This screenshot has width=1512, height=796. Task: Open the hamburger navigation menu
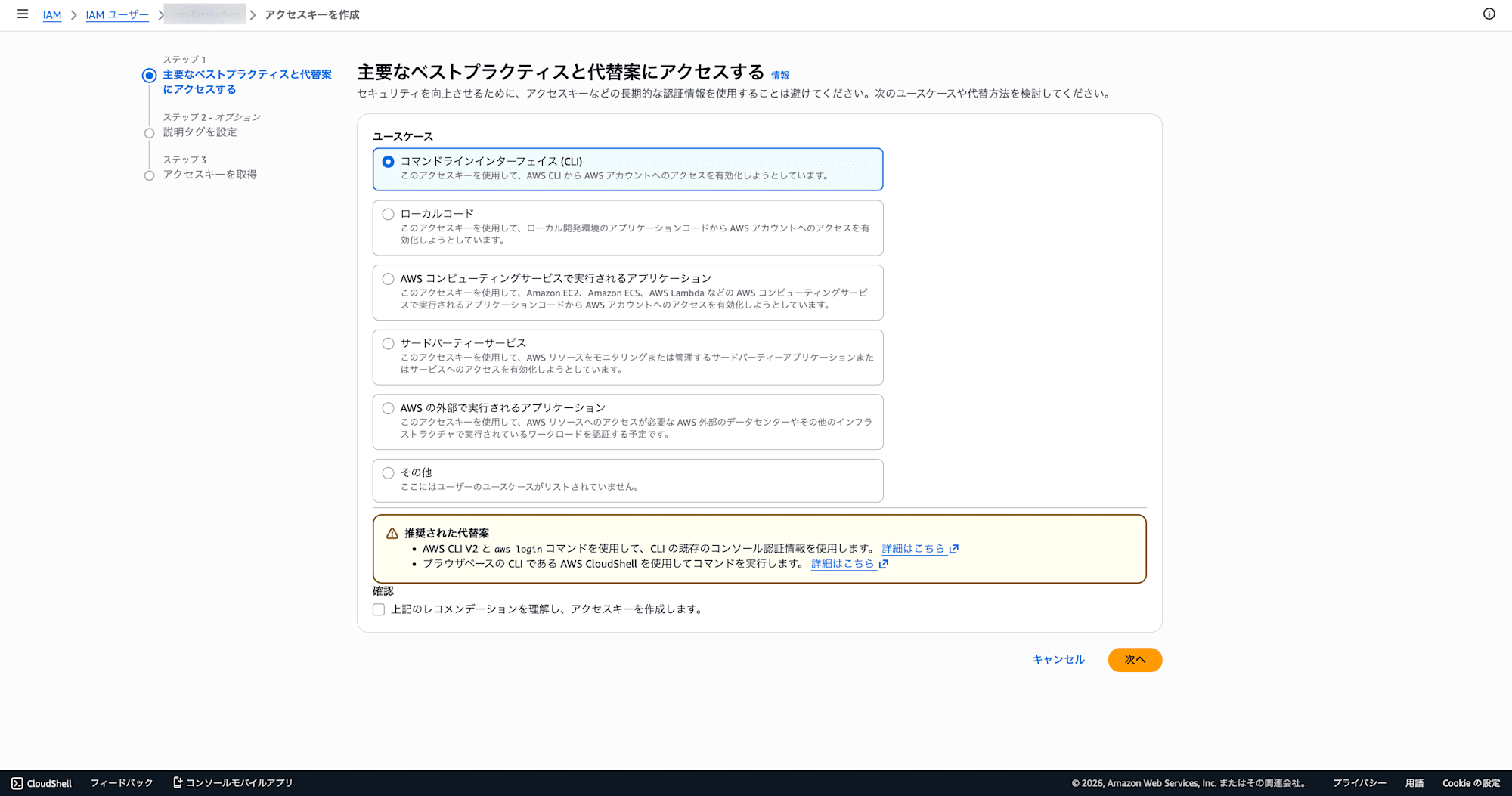(x=23, y=14)
